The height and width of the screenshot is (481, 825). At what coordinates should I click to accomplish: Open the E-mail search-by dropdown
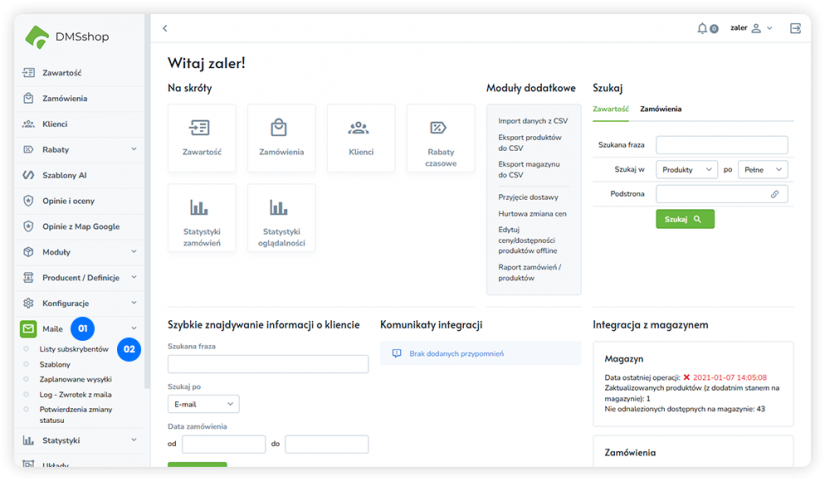click(x=203, y=404)
